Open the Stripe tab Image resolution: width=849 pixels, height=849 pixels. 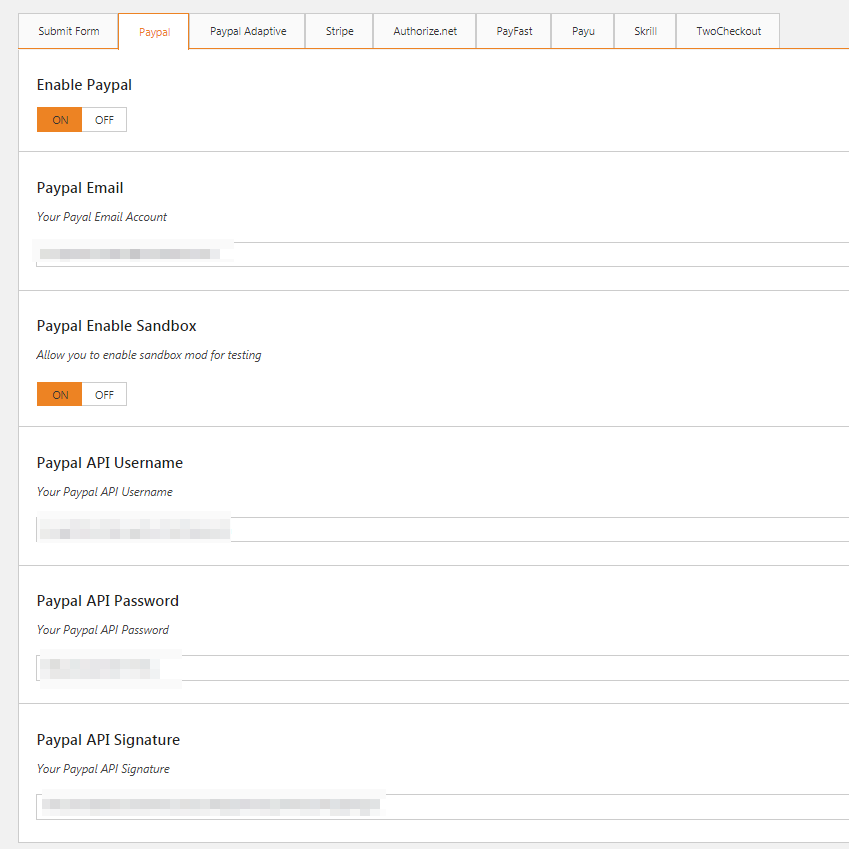pos(339,31)
